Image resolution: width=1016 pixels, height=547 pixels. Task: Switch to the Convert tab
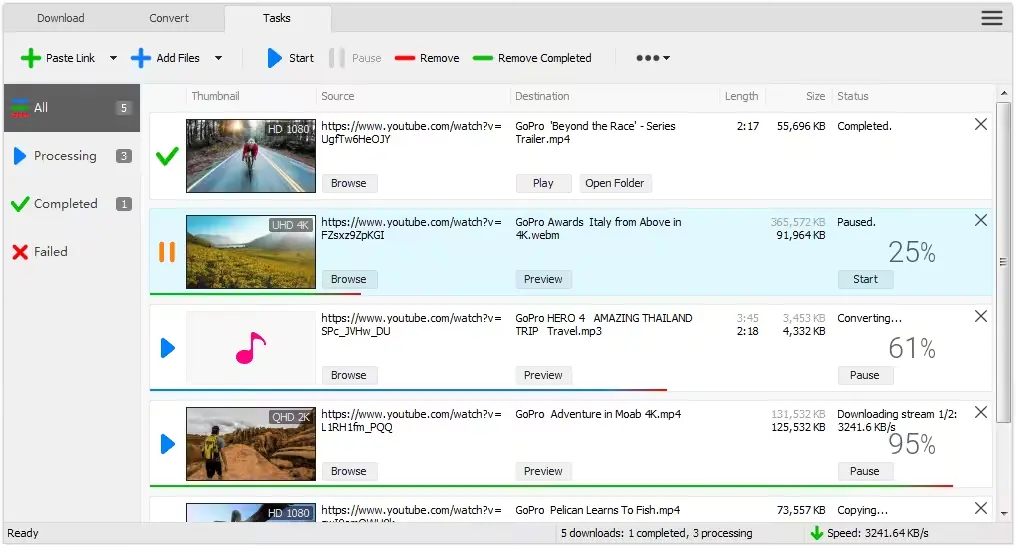(x=169, y=18)
